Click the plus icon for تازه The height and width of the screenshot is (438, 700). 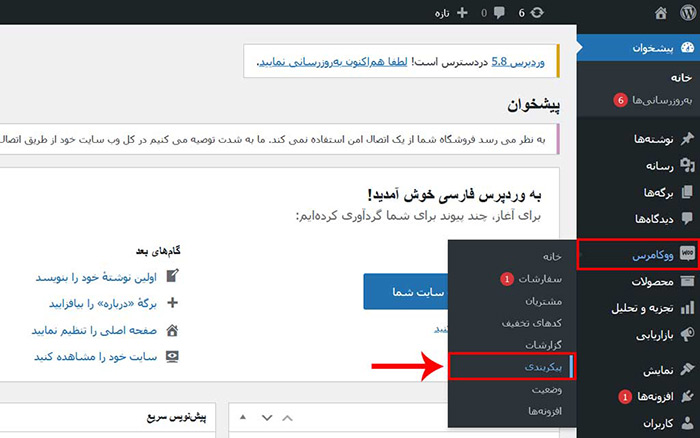tap(462, 13)
